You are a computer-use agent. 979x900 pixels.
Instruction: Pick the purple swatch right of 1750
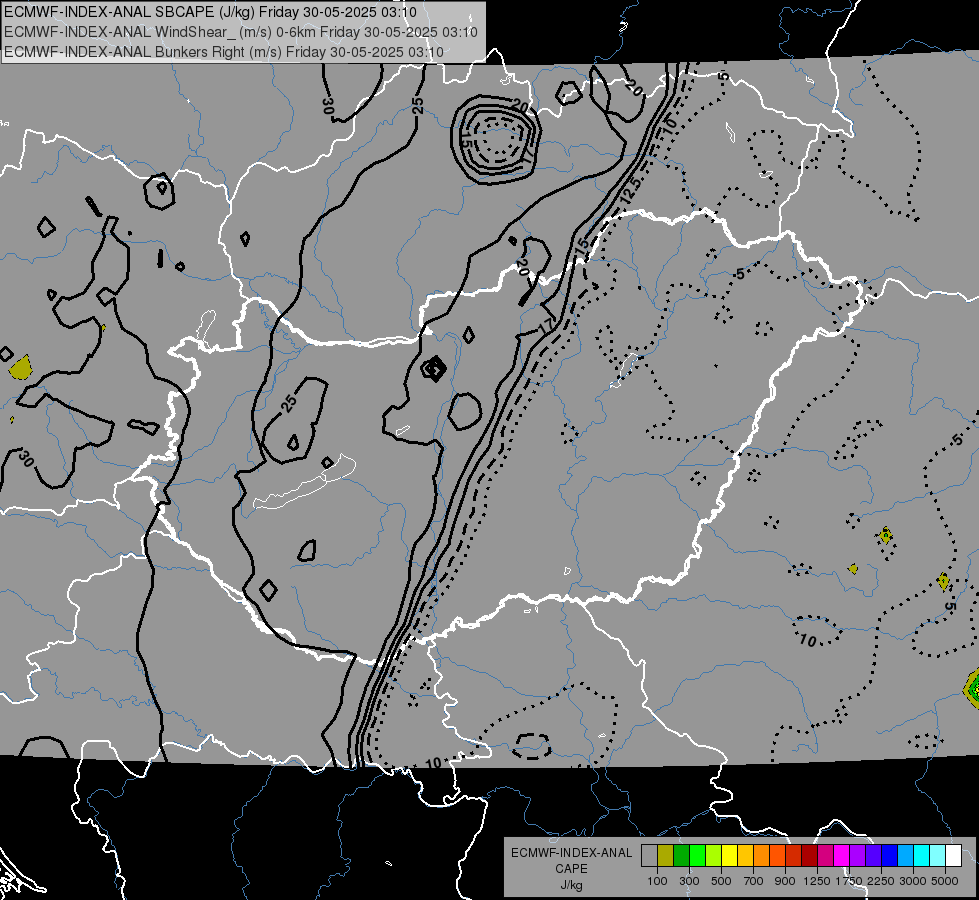(858, 856)
